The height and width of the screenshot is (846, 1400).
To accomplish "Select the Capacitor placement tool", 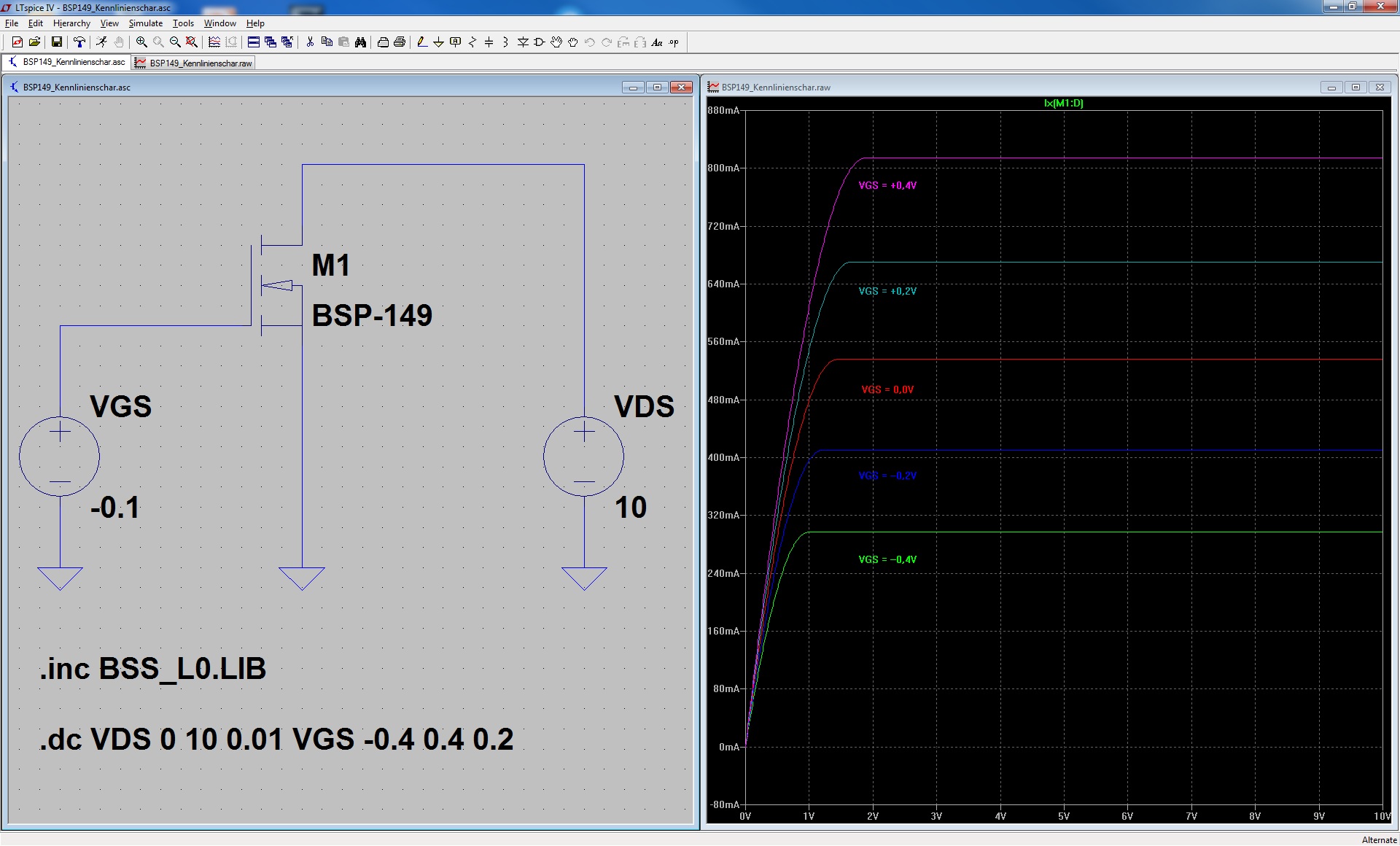I will (489, 42).
